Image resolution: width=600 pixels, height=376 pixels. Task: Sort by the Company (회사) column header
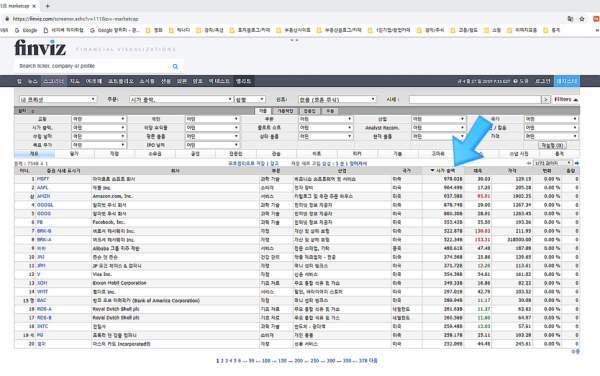point(175,171)
